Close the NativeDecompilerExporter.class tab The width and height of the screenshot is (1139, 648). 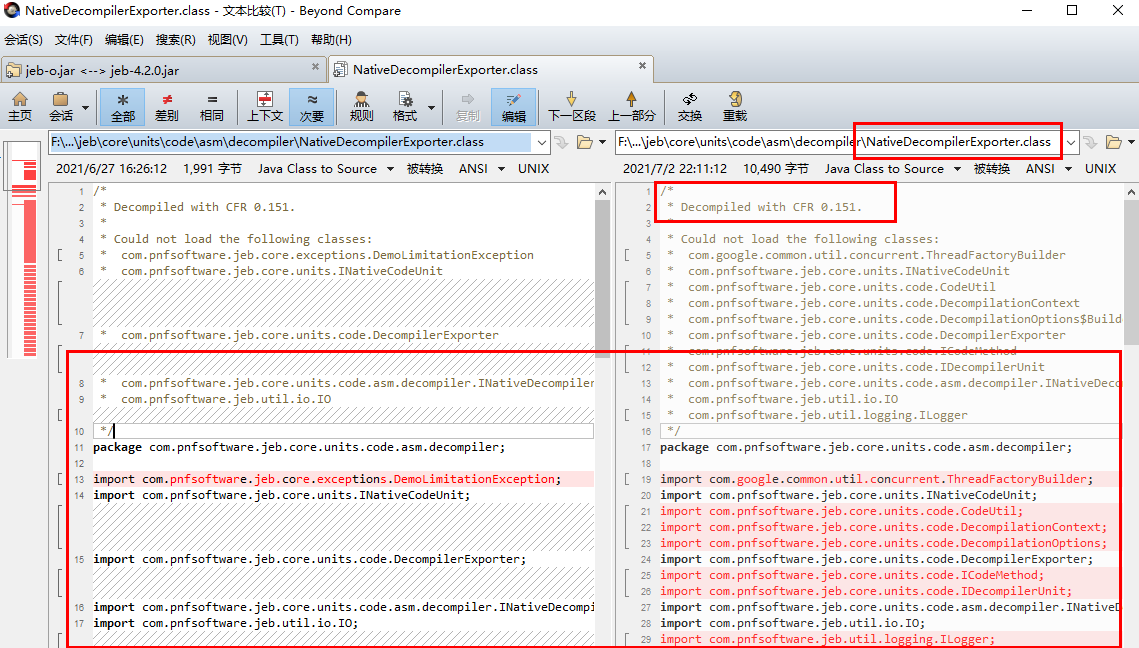coord(642,65)
